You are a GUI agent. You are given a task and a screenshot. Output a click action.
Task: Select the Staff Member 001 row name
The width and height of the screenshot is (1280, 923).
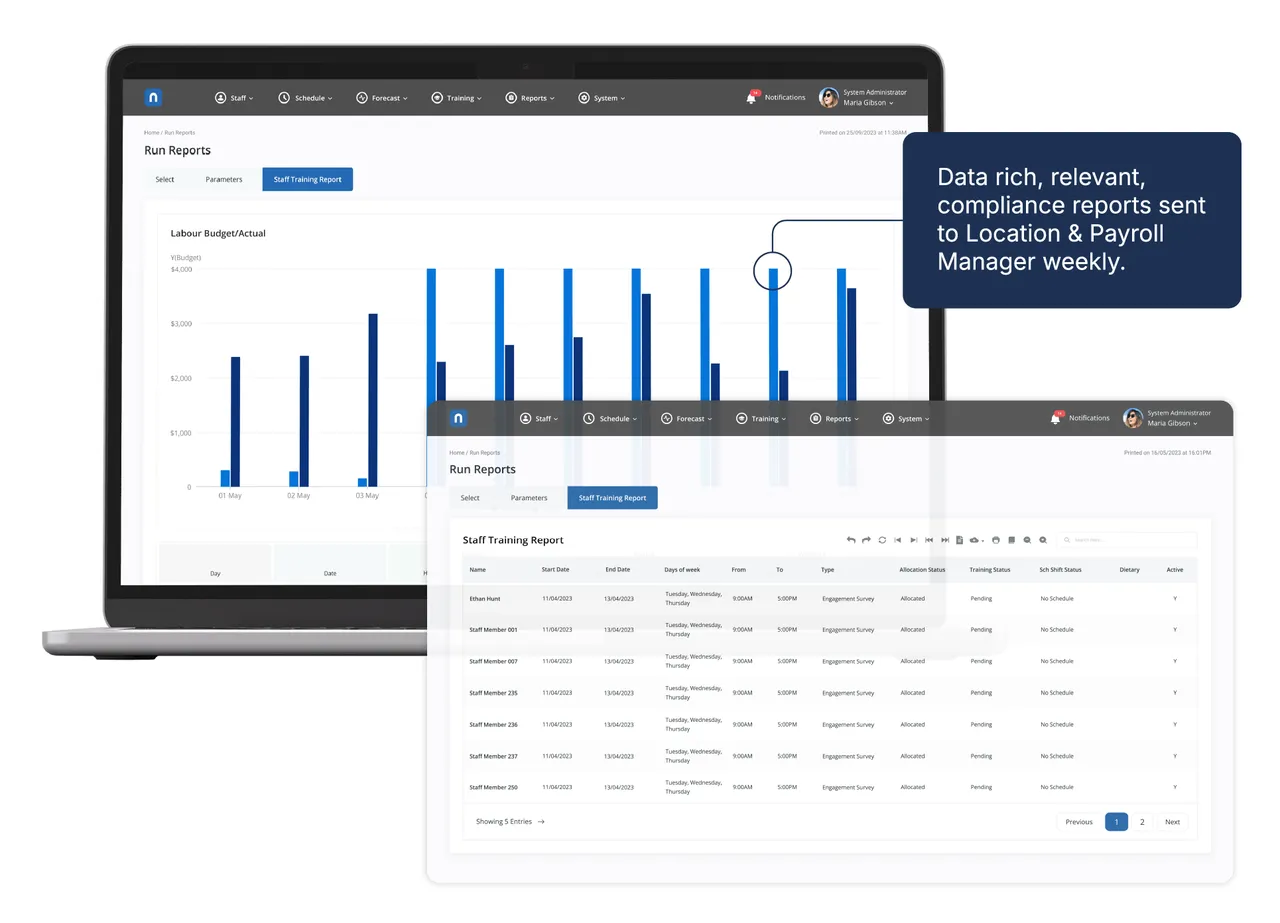493,630
